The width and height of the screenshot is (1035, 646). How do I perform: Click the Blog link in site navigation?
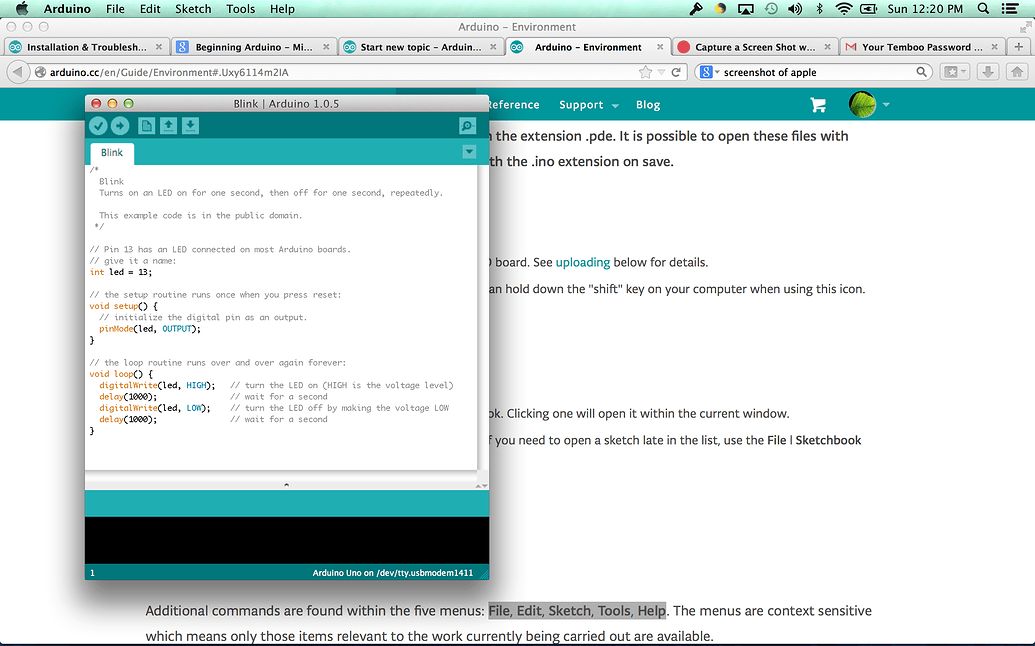tap(648, 104)
